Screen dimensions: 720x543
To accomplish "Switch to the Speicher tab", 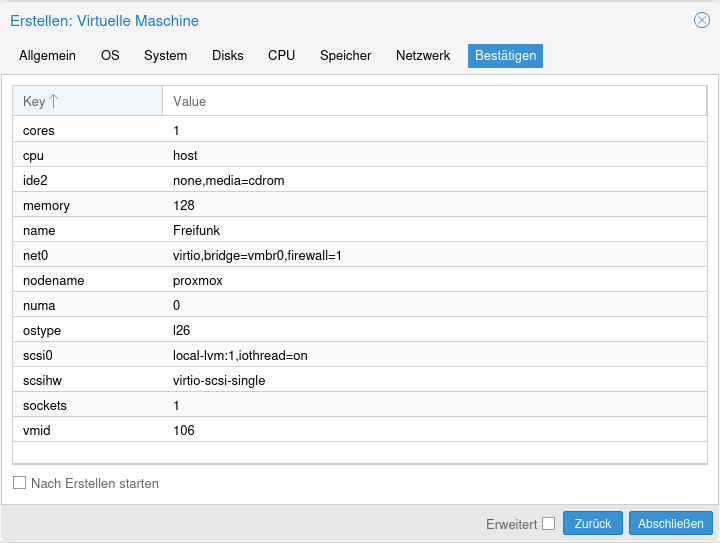I will pos(345,56).
